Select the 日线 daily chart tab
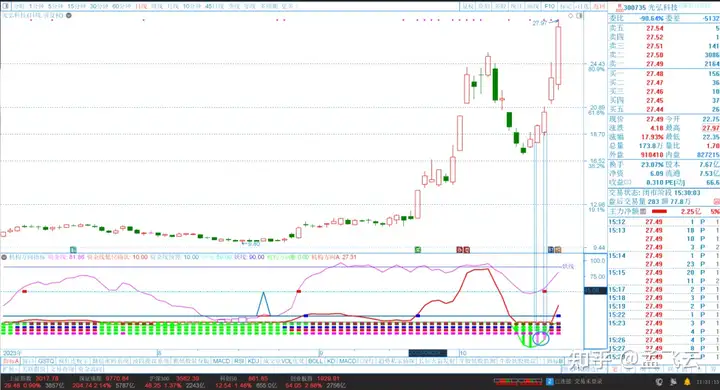Image resolution: width=720 pixels, height=390 pixels. [x=141, y=6]
